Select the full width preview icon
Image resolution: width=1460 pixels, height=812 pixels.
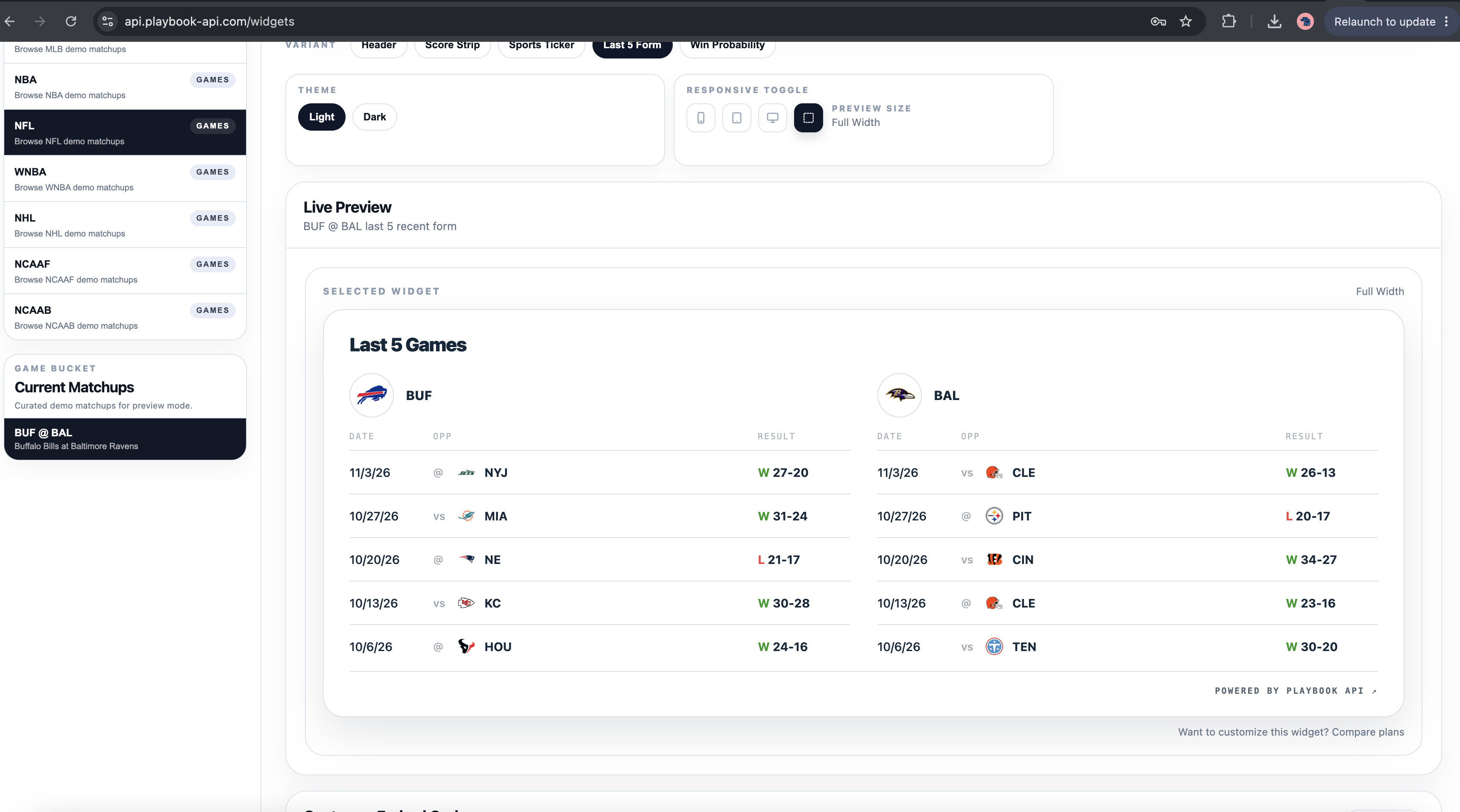click(808, 118)
